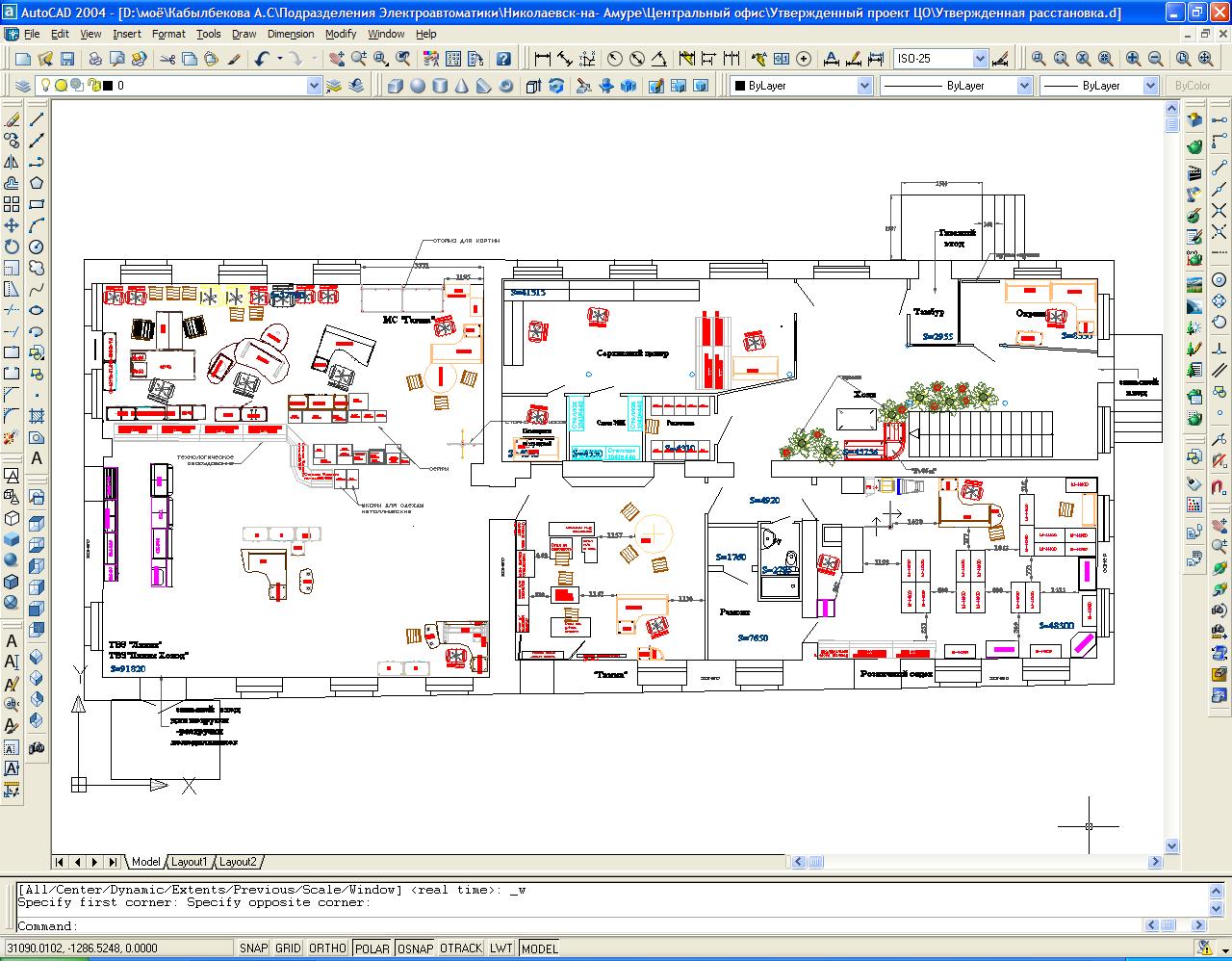Select the Line drawing tool
This screenshot has width=1232, height=961.
pos(37,119)
